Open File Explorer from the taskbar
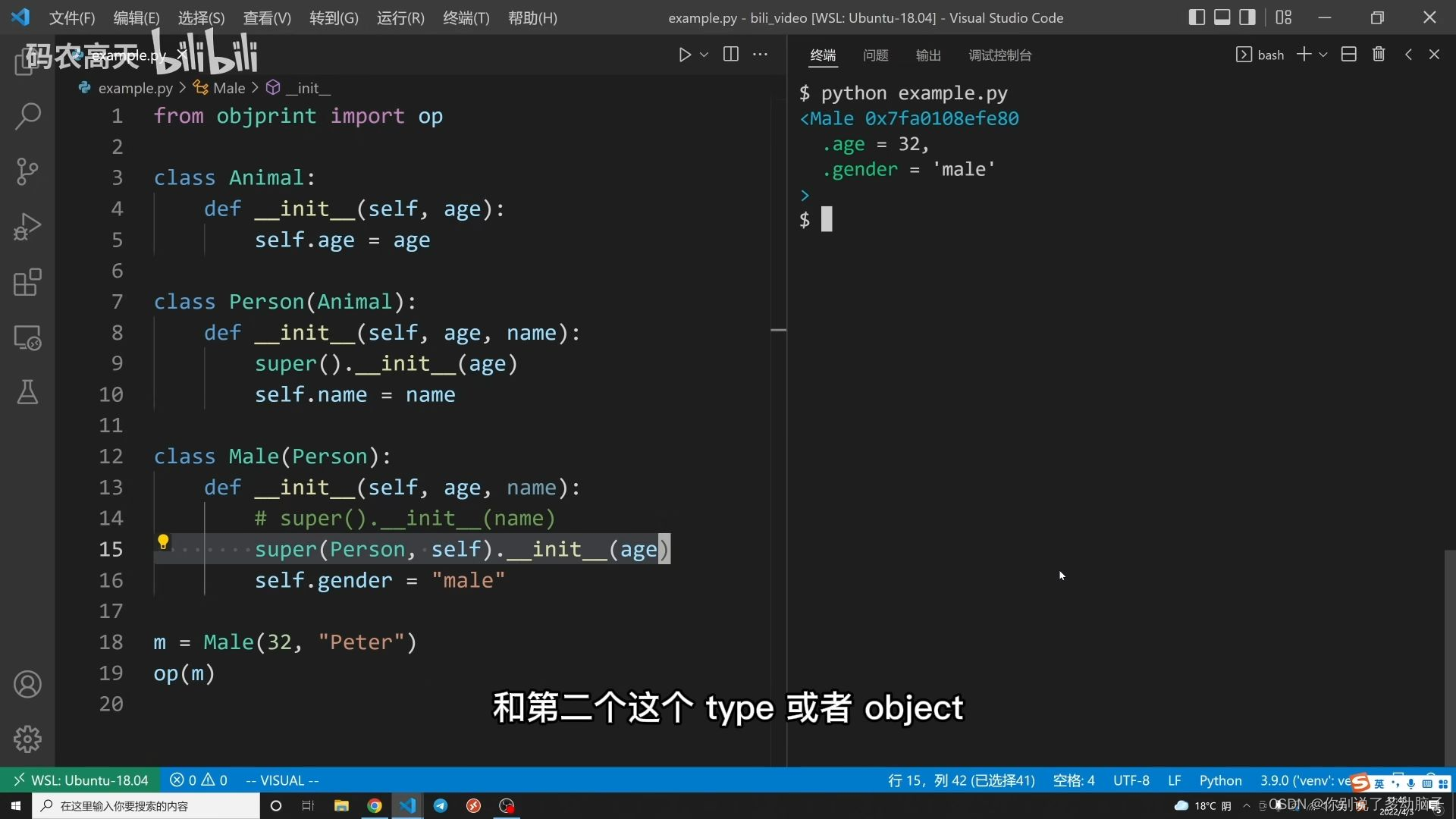 341,805
